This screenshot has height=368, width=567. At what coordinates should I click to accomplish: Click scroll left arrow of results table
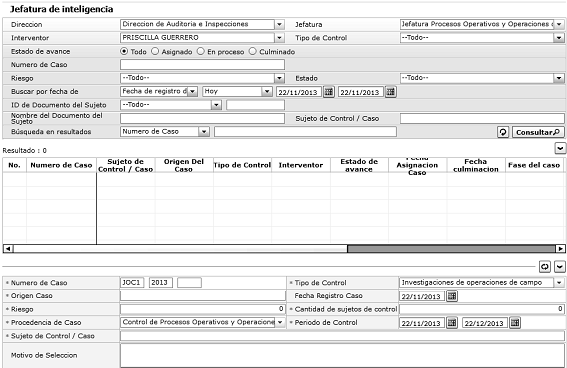tap(8, 249)
